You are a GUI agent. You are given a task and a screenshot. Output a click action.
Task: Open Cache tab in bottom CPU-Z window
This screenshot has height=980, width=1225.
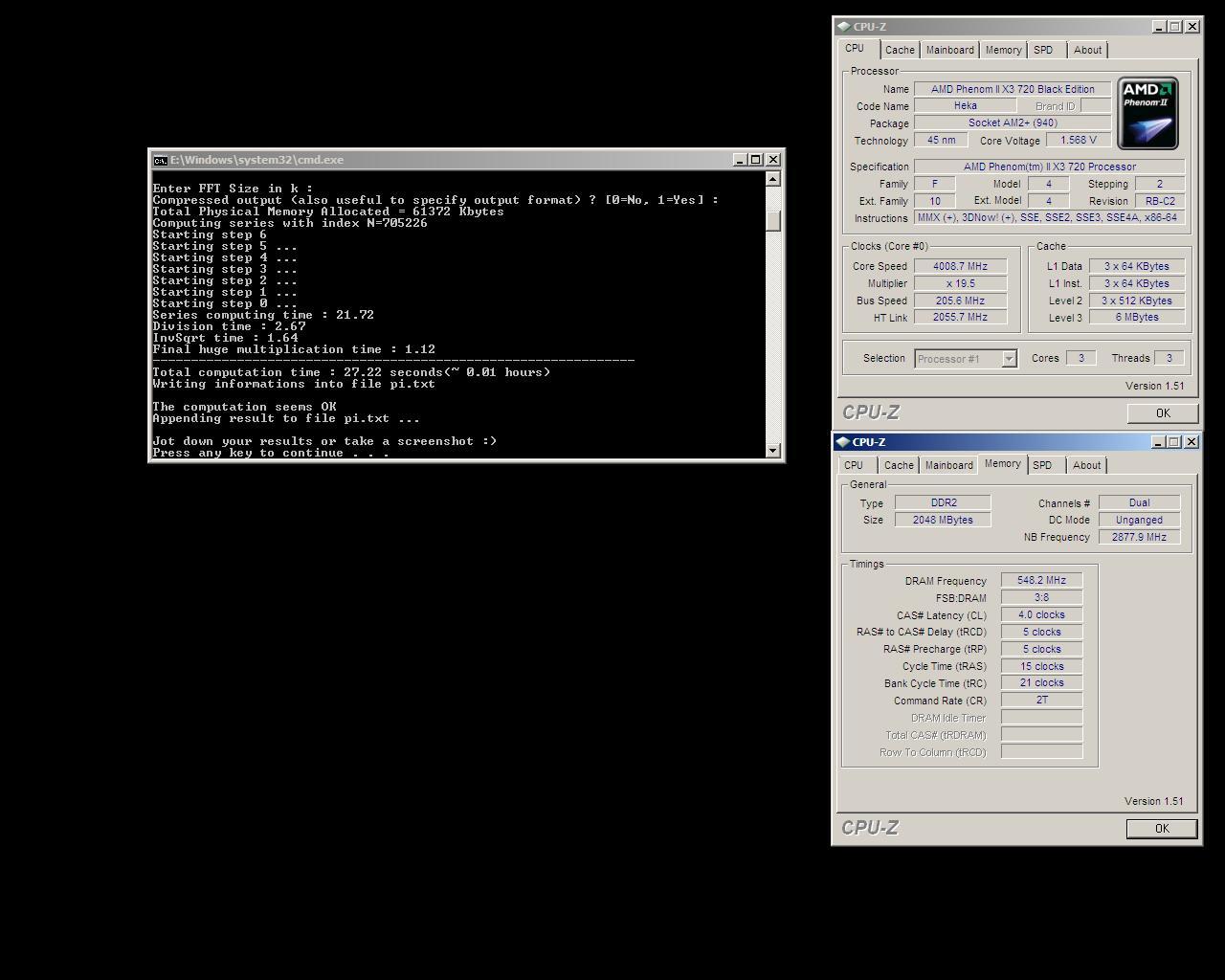[899, 465]
